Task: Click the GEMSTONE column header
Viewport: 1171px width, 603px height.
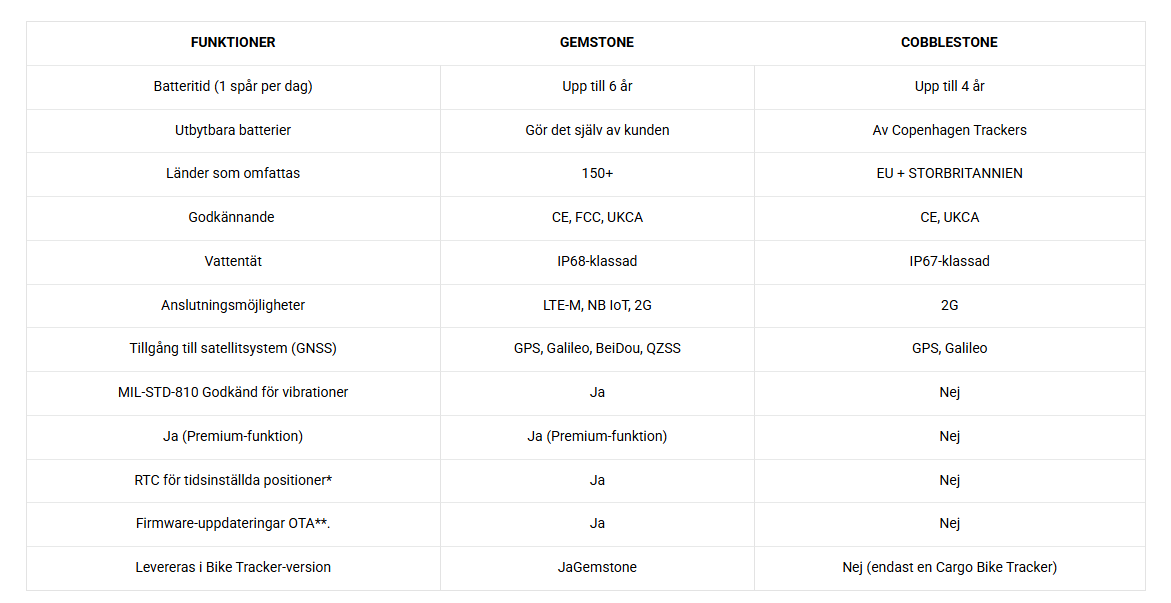Action: click(597, 43)
